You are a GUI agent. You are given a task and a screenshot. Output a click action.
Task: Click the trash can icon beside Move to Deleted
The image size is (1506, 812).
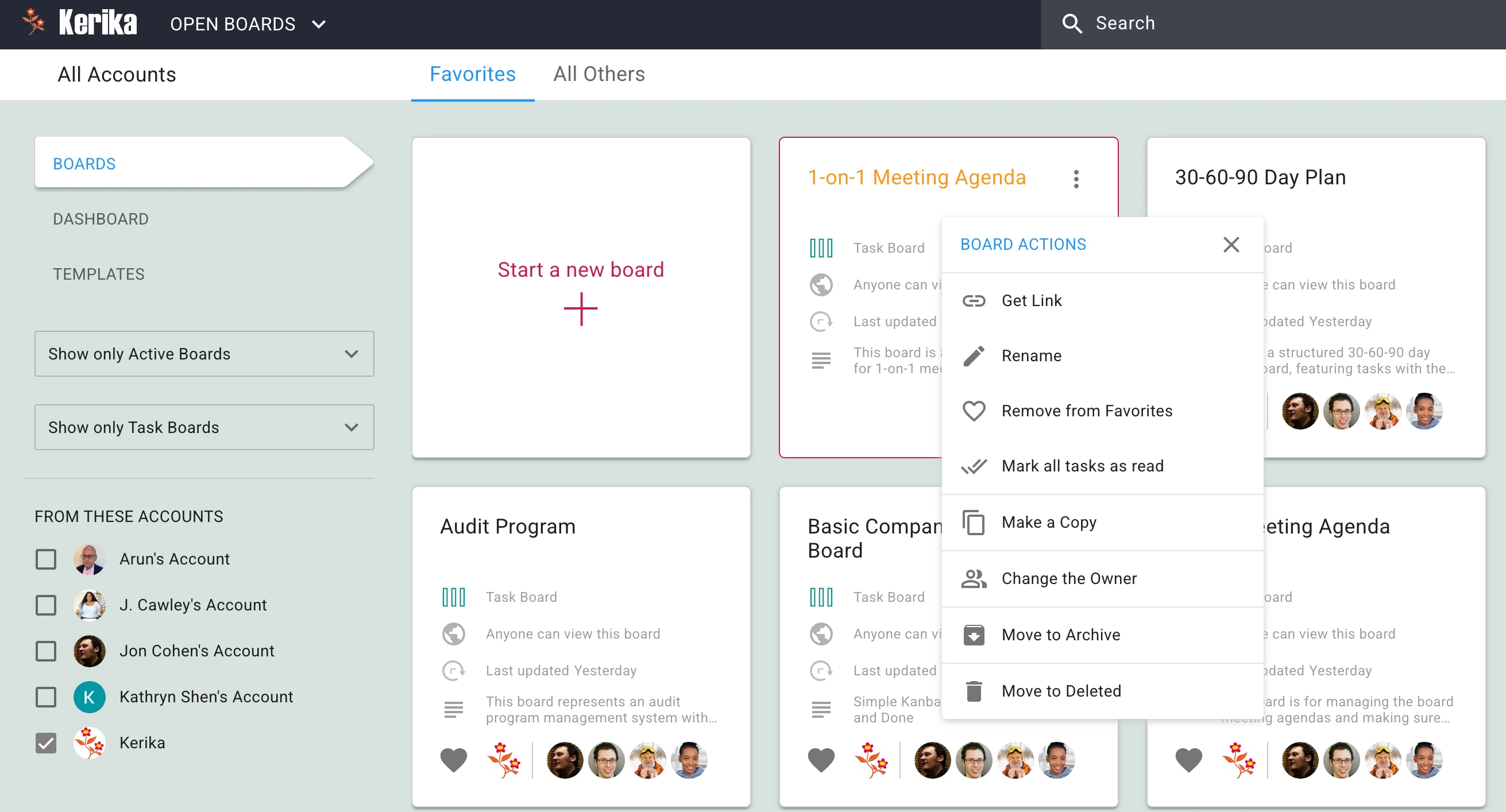pyautogui.click(x=974, y=690)
